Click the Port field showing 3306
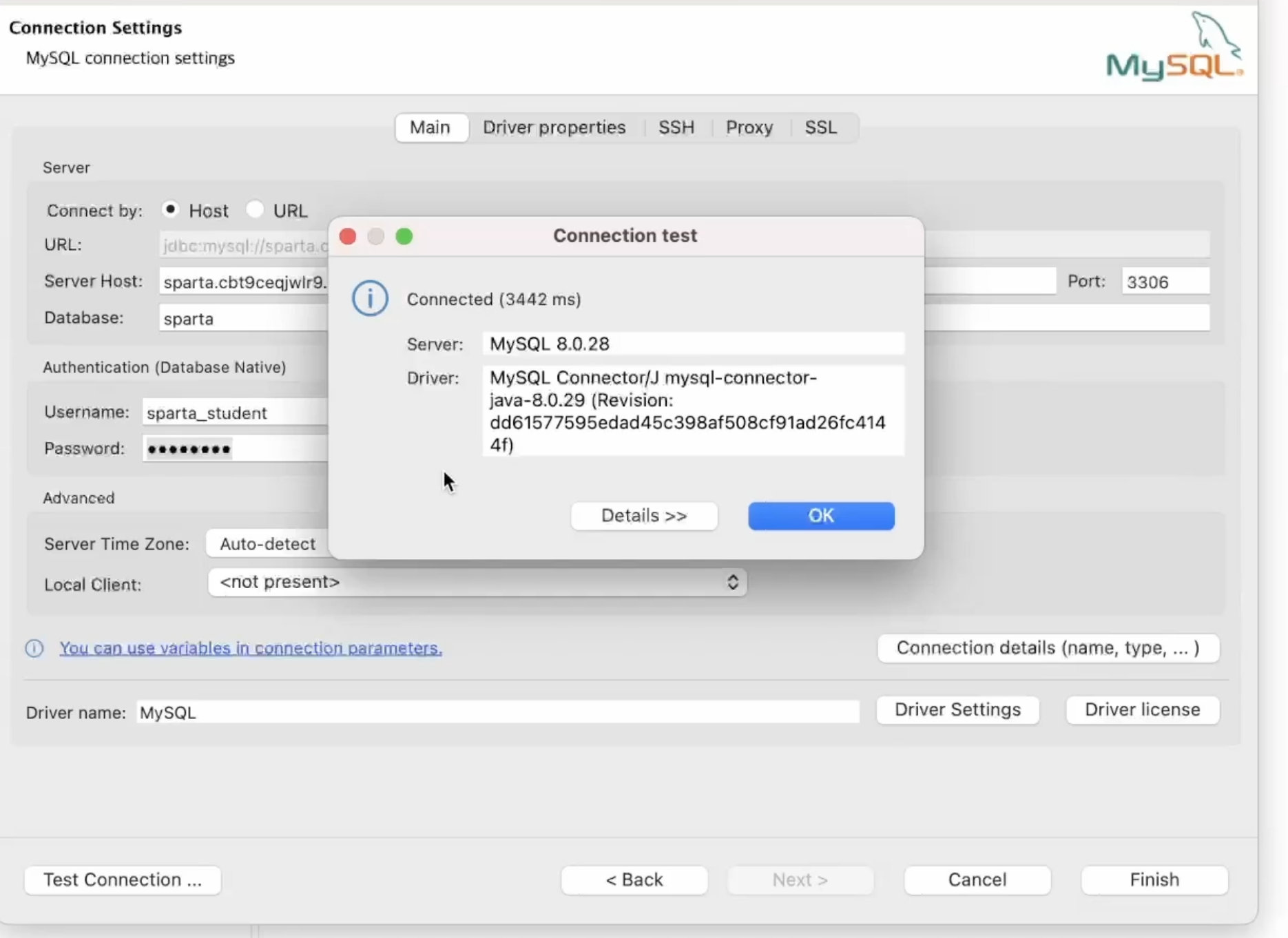Screen dimensions: 1288x938 pyautogui.click(x=1165, y=282)
